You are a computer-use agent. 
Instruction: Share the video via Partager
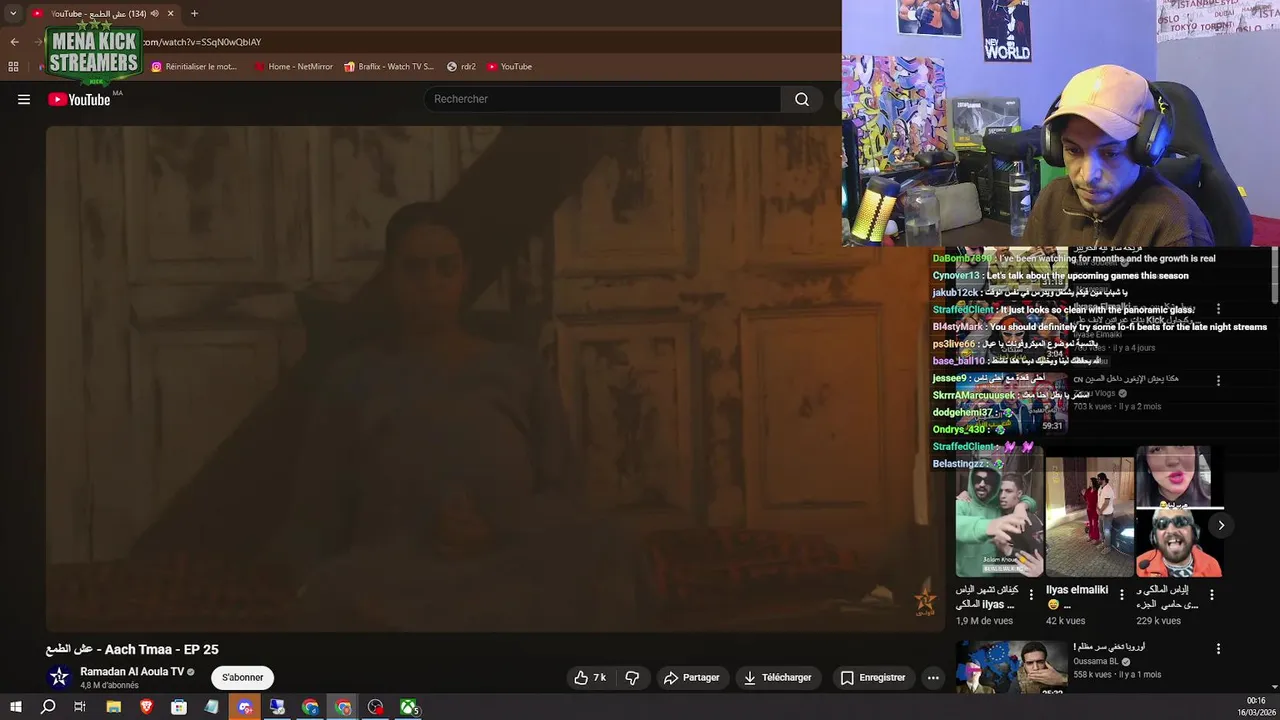[x=691, y=677]
